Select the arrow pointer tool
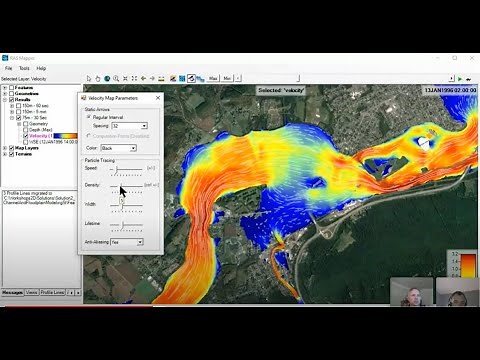Viewport: 480px width, 360px height. tap(89, 79)
